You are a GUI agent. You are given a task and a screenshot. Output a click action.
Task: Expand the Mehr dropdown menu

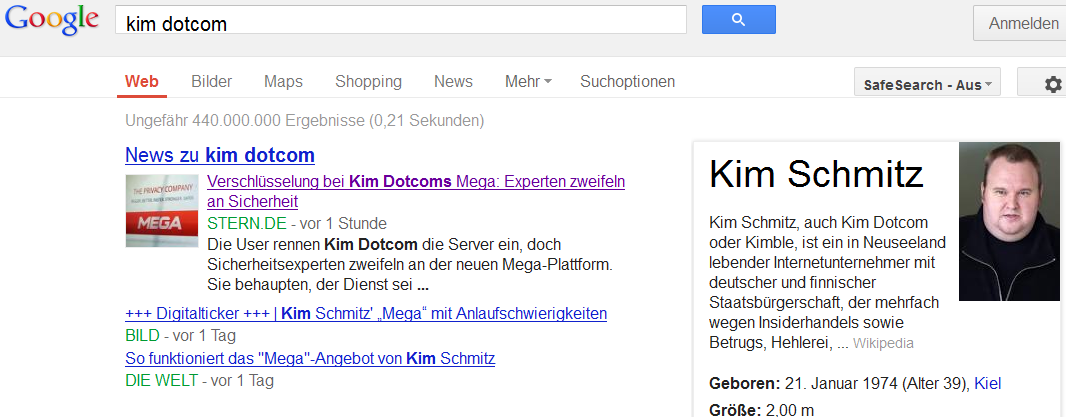[x=528, y=82]
